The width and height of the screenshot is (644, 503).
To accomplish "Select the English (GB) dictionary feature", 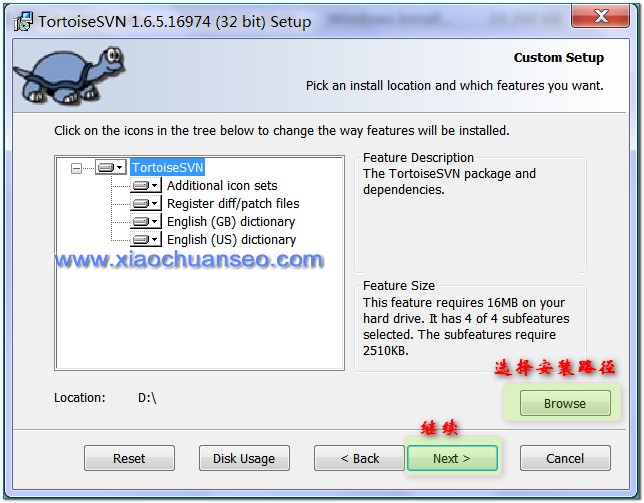I will 231,222.
